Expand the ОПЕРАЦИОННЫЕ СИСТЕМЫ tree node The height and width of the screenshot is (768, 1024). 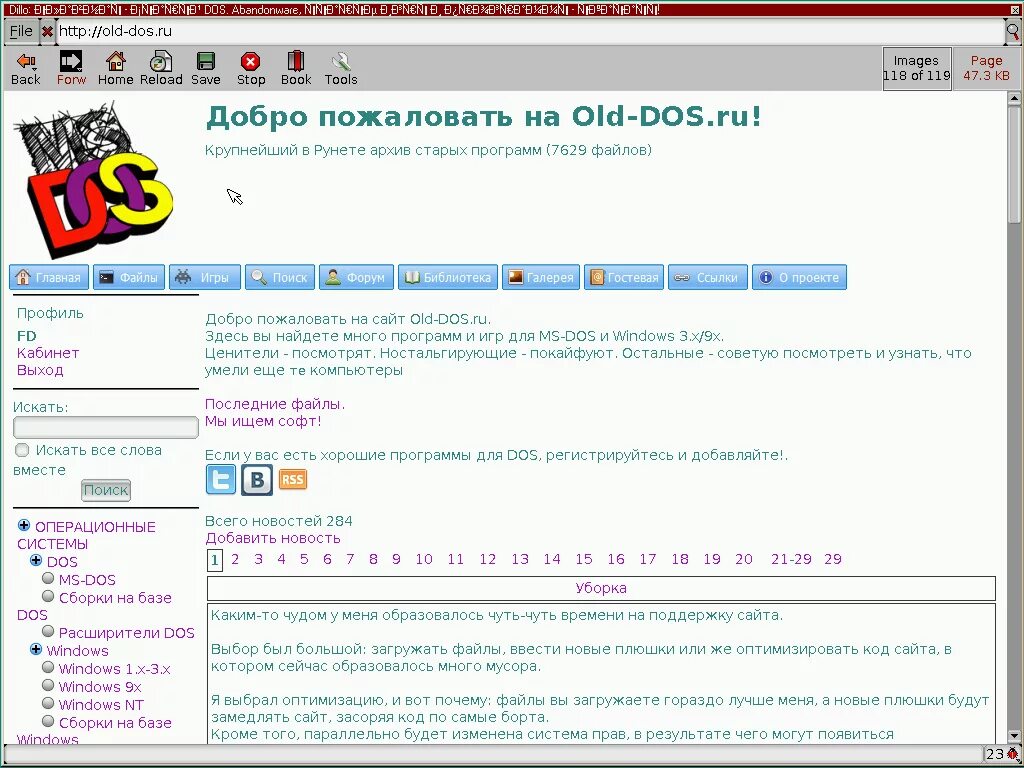pos(24,526)
